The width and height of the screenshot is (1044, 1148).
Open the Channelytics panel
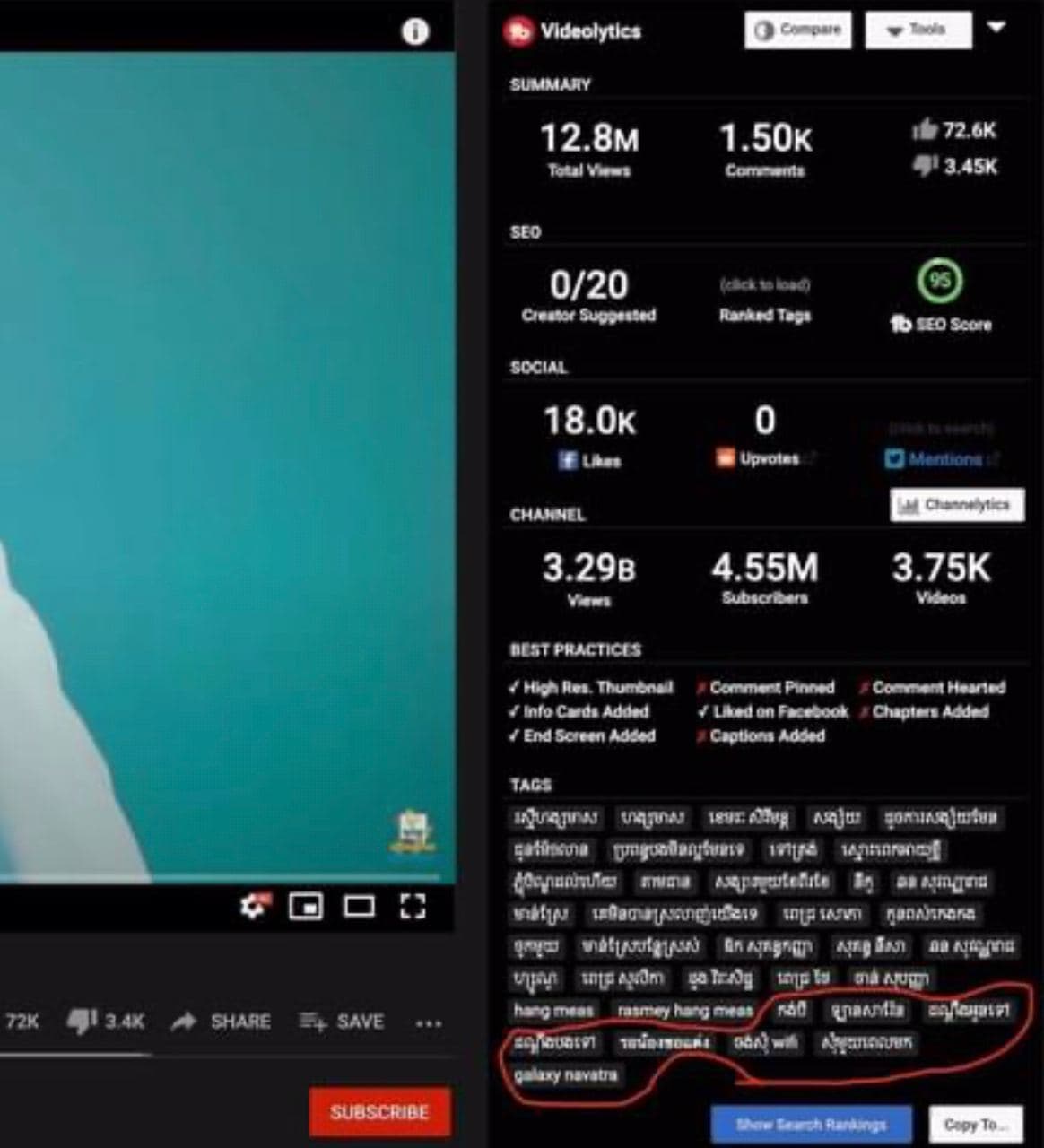[x=957, y=505]
